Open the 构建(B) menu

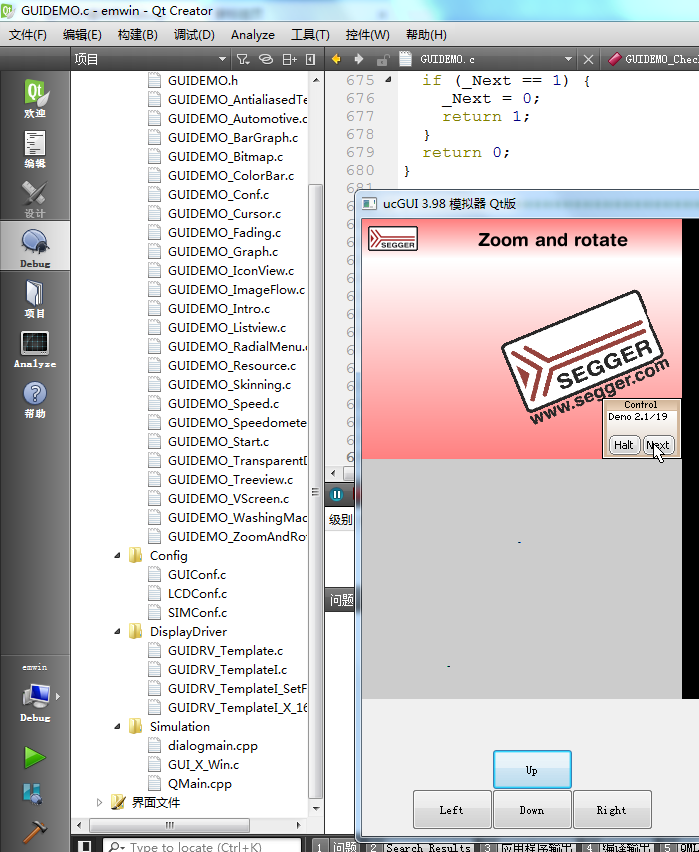pos(137,35)
